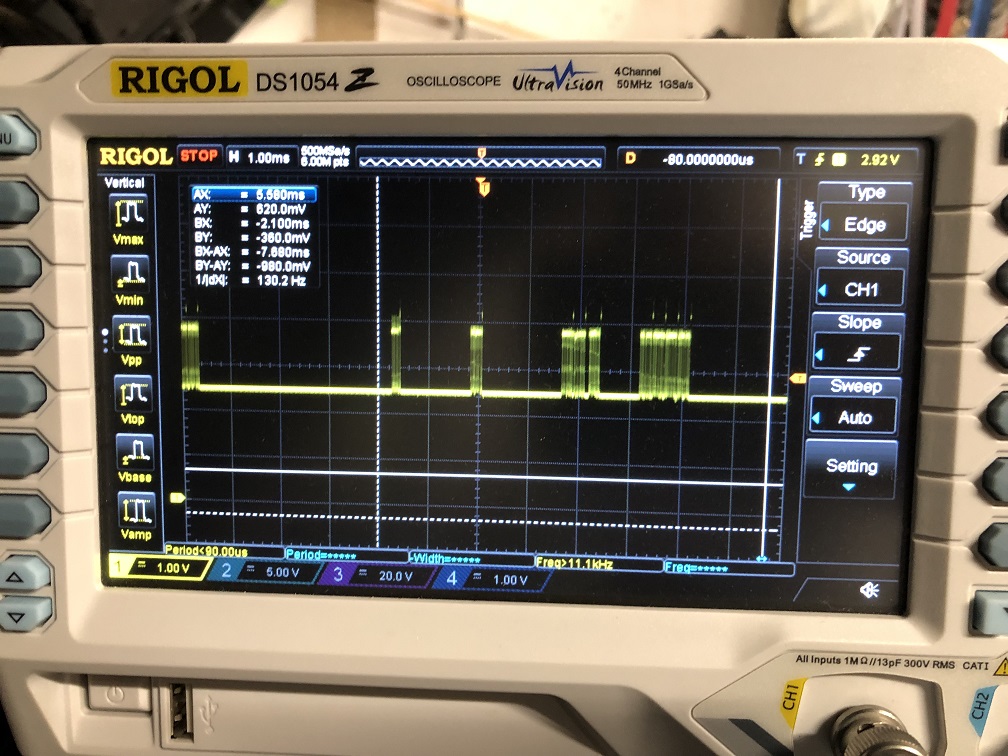The image size is (1008, 756).
Task: Select the Vmin measurement icon
Action: 130,273
